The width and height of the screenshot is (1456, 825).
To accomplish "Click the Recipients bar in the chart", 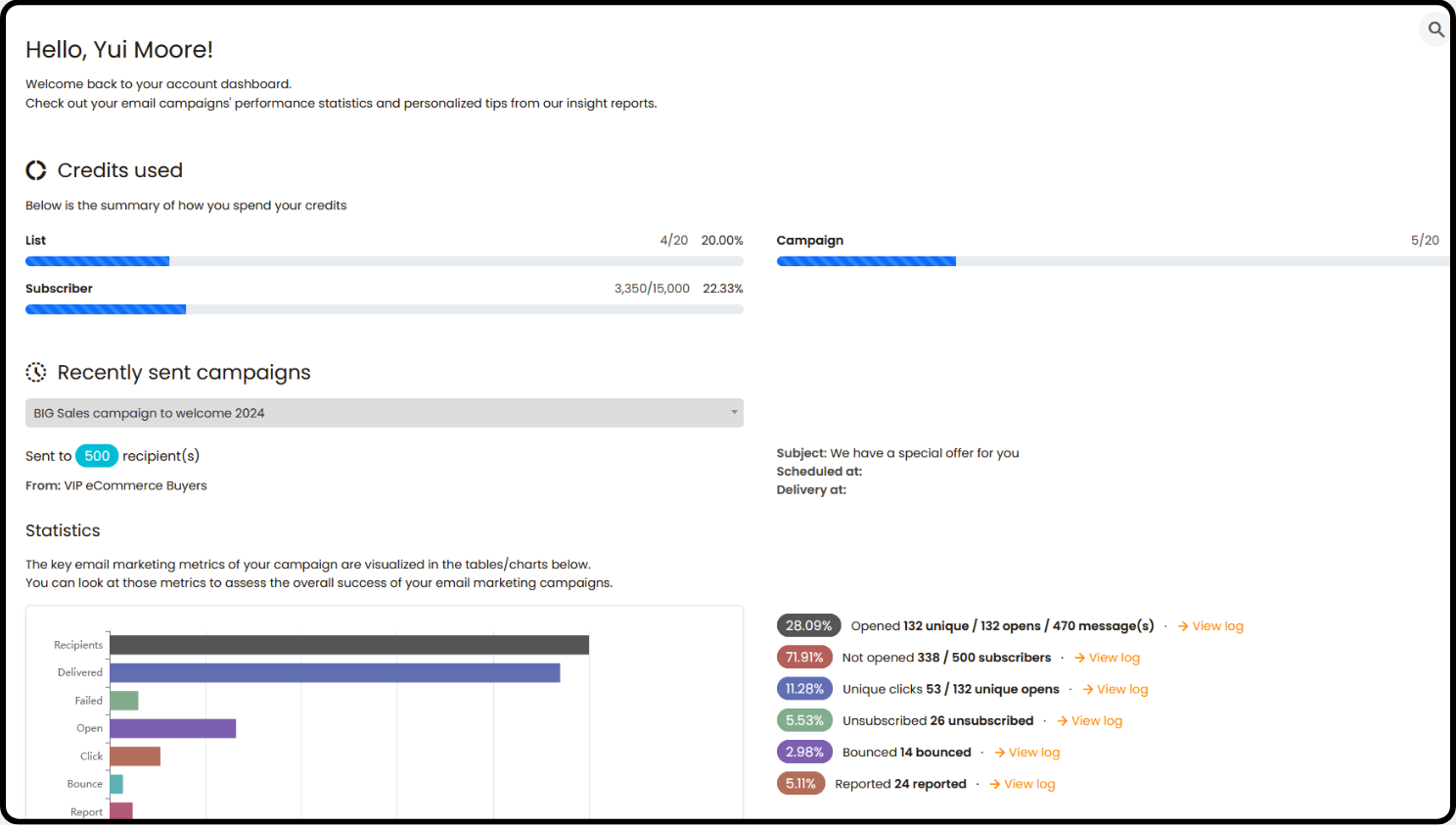I will click(349, 645).
